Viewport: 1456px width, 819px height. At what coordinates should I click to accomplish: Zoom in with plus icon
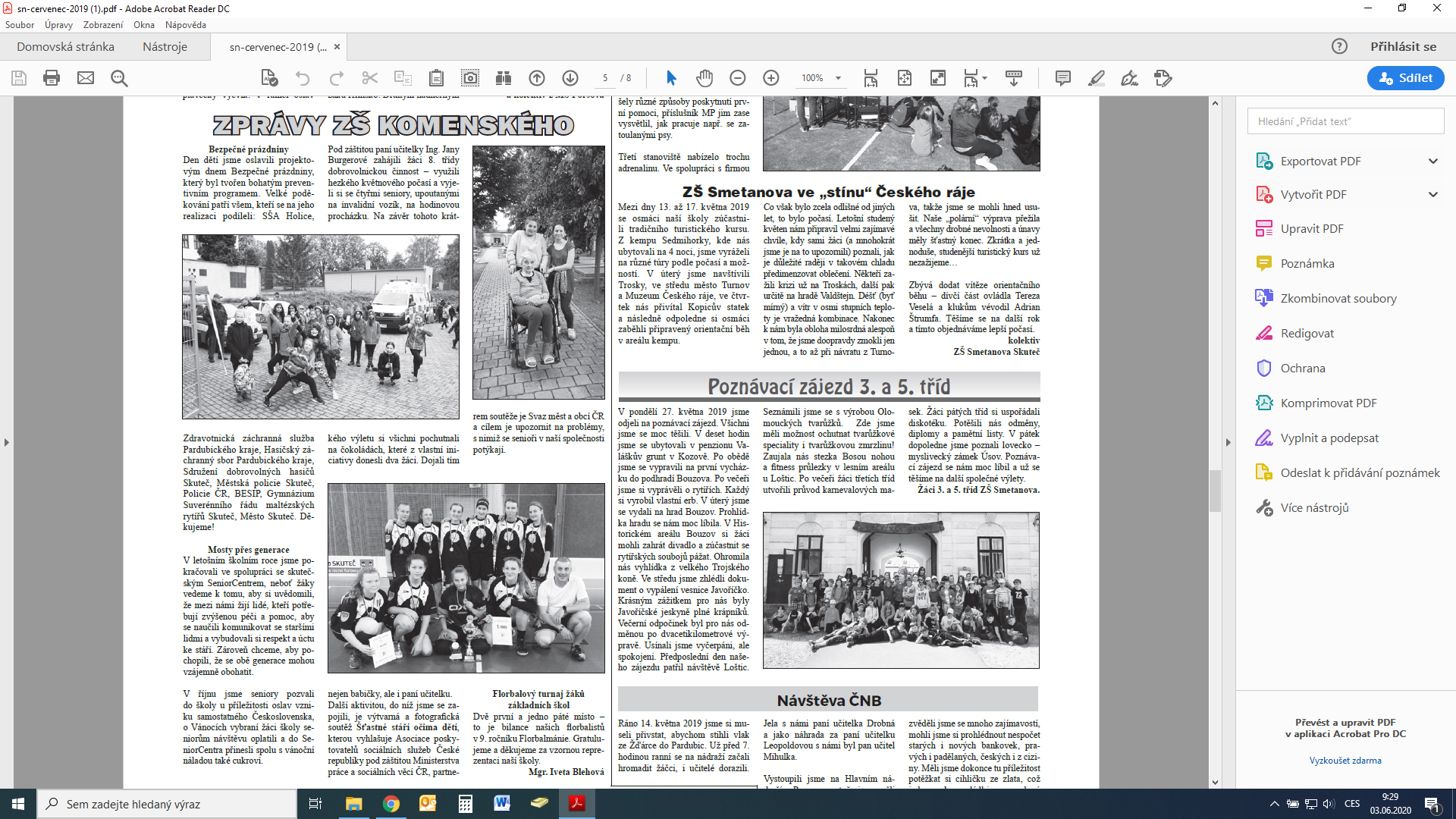tap(771, 78)
